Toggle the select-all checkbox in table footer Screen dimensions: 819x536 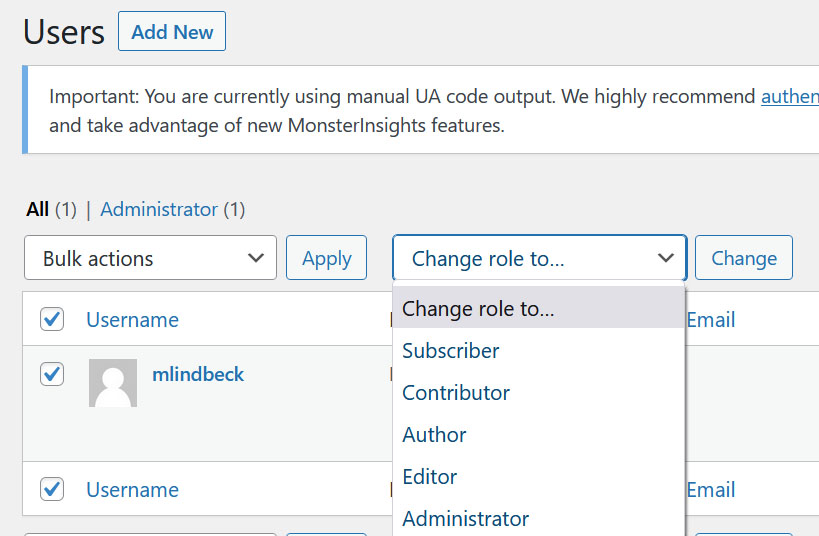coord(52,489)
